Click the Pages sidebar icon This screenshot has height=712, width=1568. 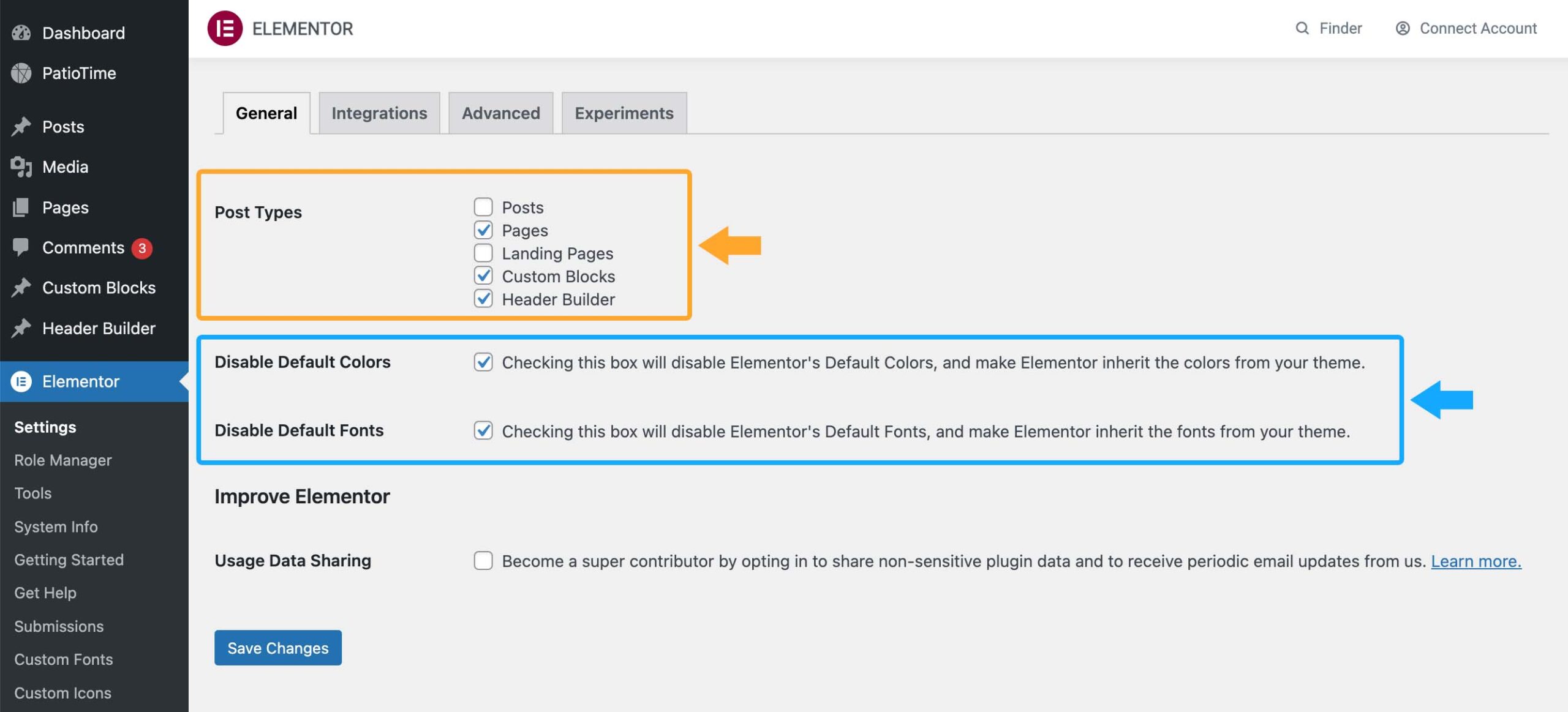click(20, 207)
